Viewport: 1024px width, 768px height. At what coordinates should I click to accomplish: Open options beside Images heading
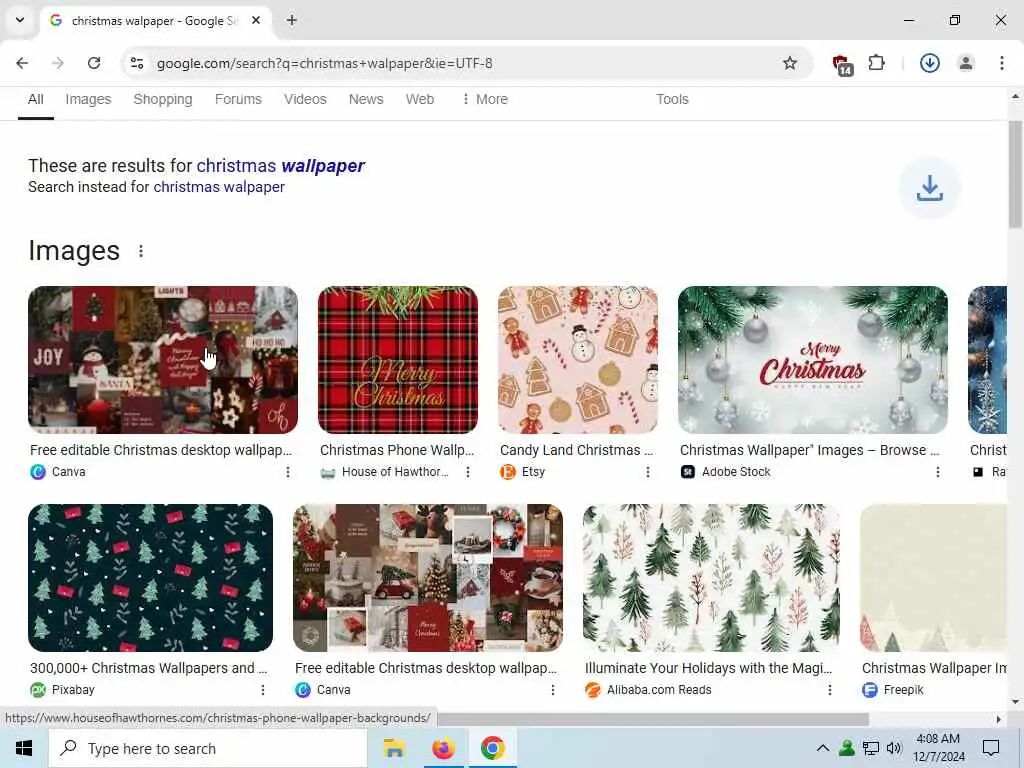click(x=141, y=251)
